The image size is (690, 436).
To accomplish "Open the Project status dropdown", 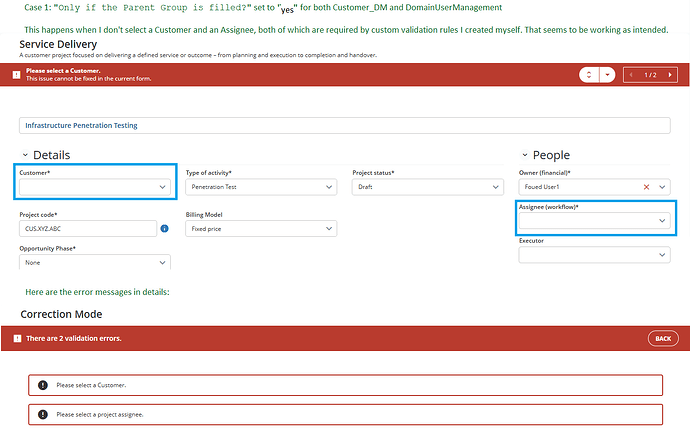I will click(x=428, y=187).
